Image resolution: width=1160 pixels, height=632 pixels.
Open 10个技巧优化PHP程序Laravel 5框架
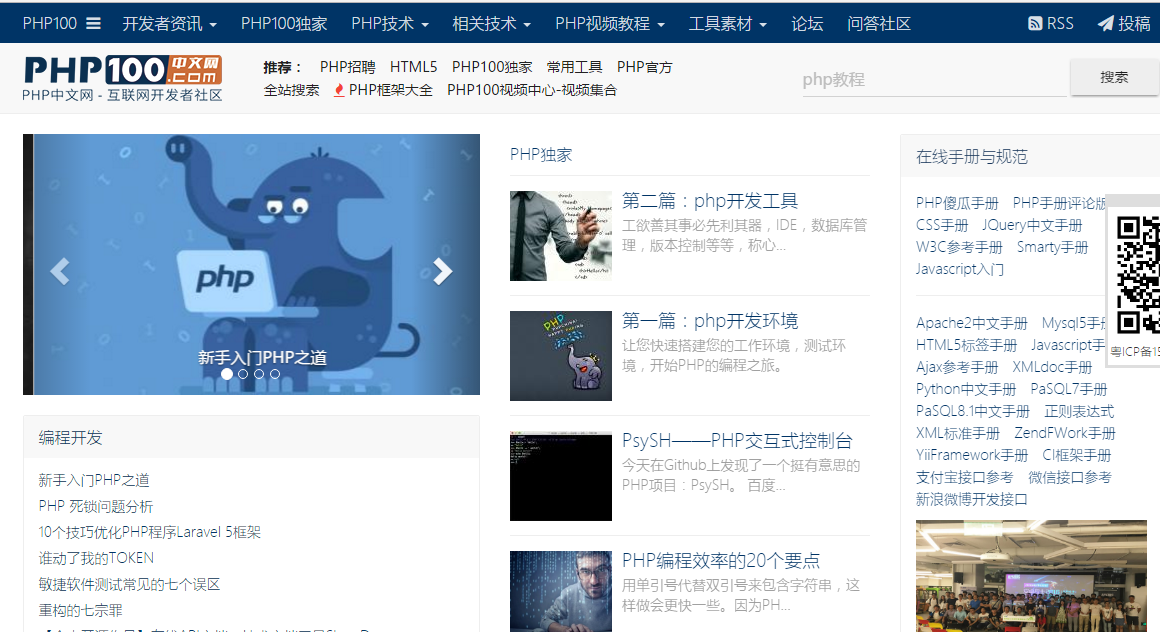(x=149, y=532)
